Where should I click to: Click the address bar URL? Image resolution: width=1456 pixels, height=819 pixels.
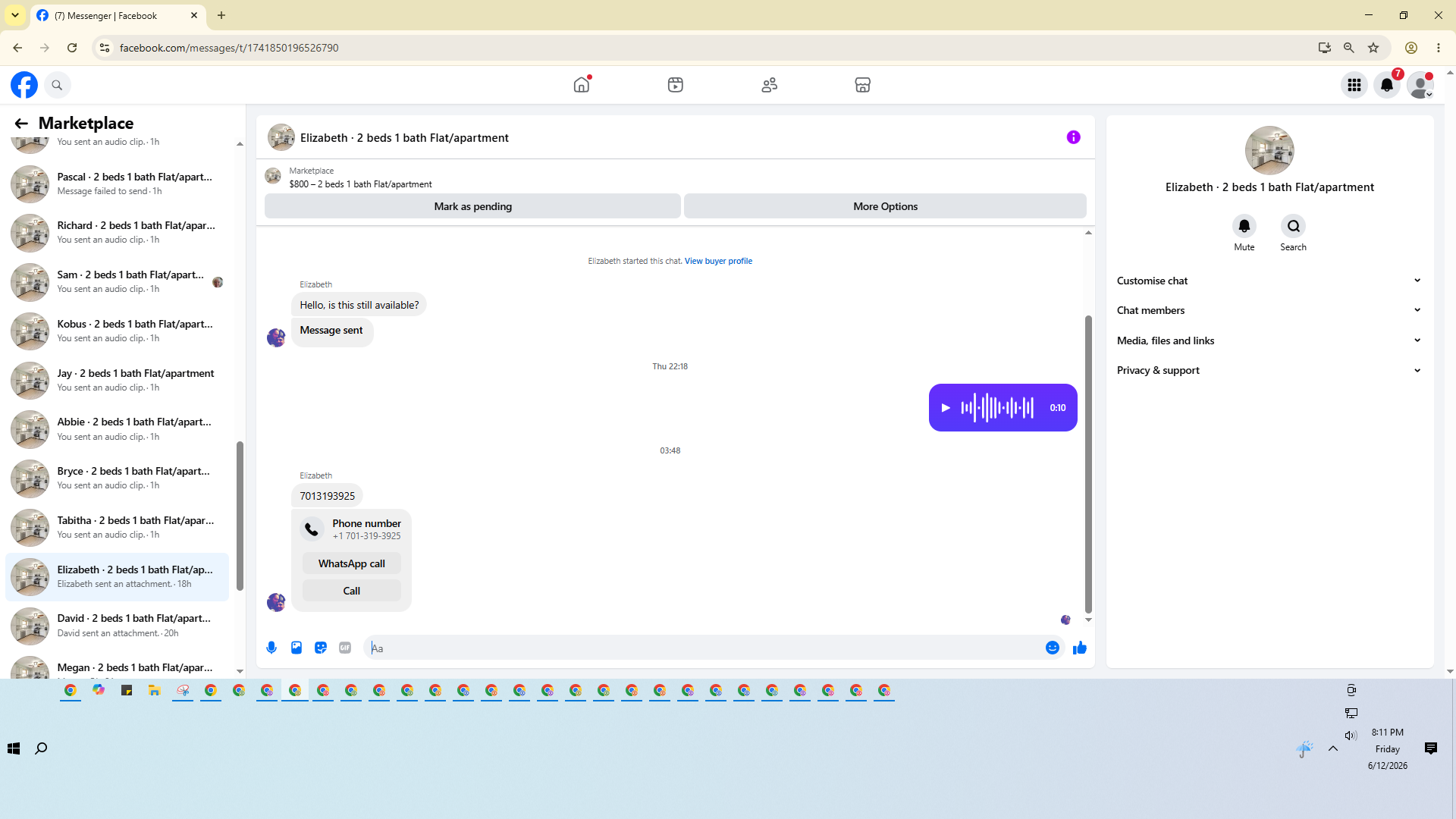(229, 48)
